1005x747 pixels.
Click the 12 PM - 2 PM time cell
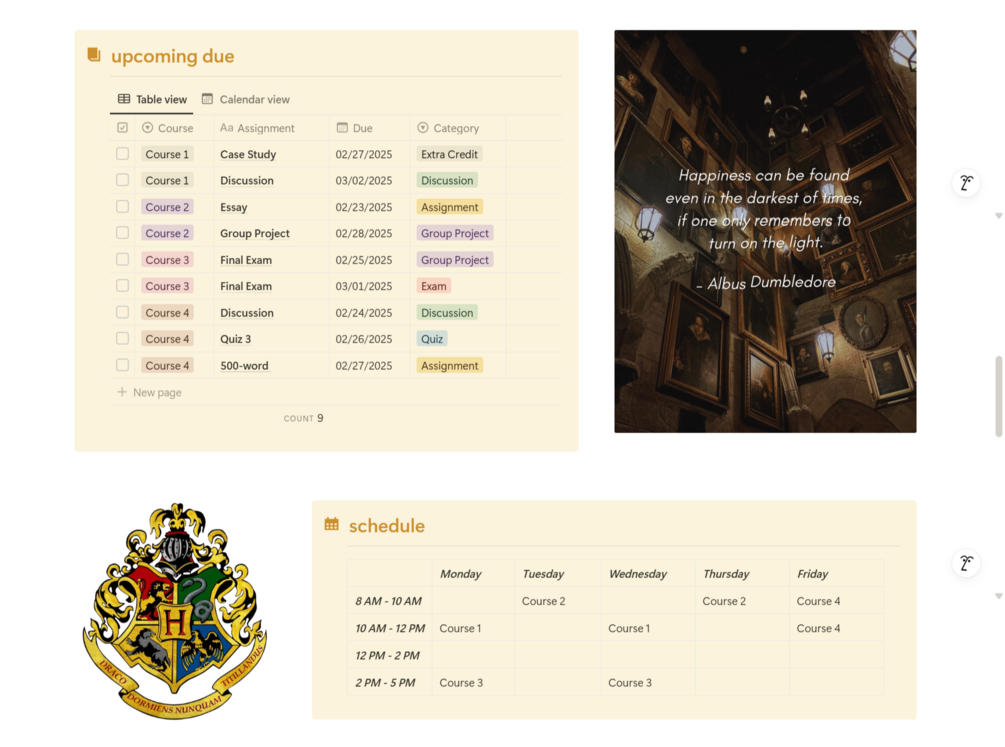pyautogui.click(x=390, y=655)
